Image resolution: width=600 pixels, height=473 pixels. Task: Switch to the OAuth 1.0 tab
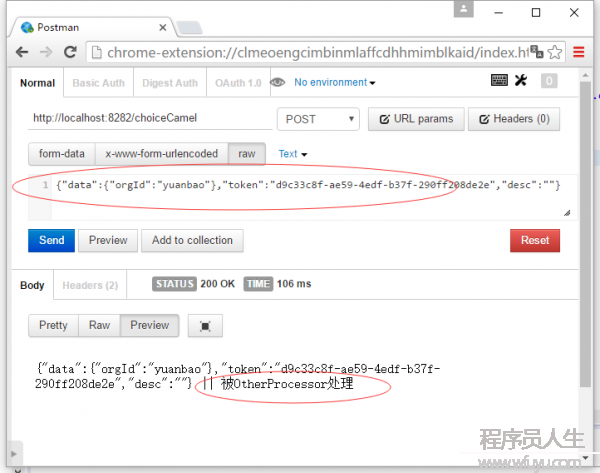pos(238,83)
